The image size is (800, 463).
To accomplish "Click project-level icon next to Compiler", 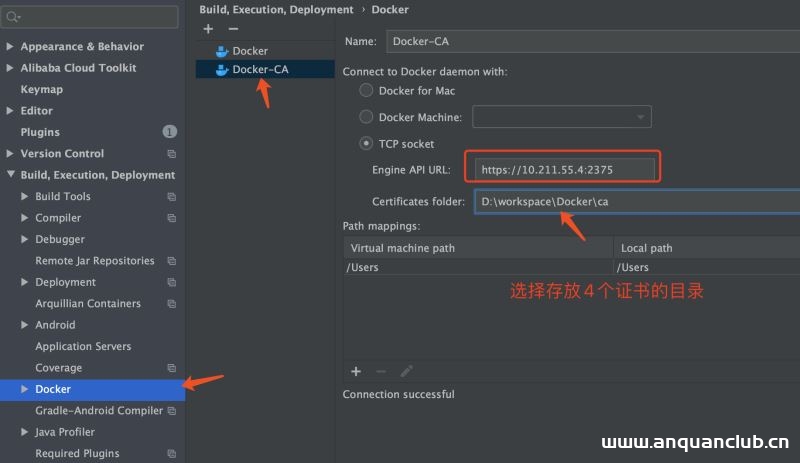I will click(x=171, y=218).
